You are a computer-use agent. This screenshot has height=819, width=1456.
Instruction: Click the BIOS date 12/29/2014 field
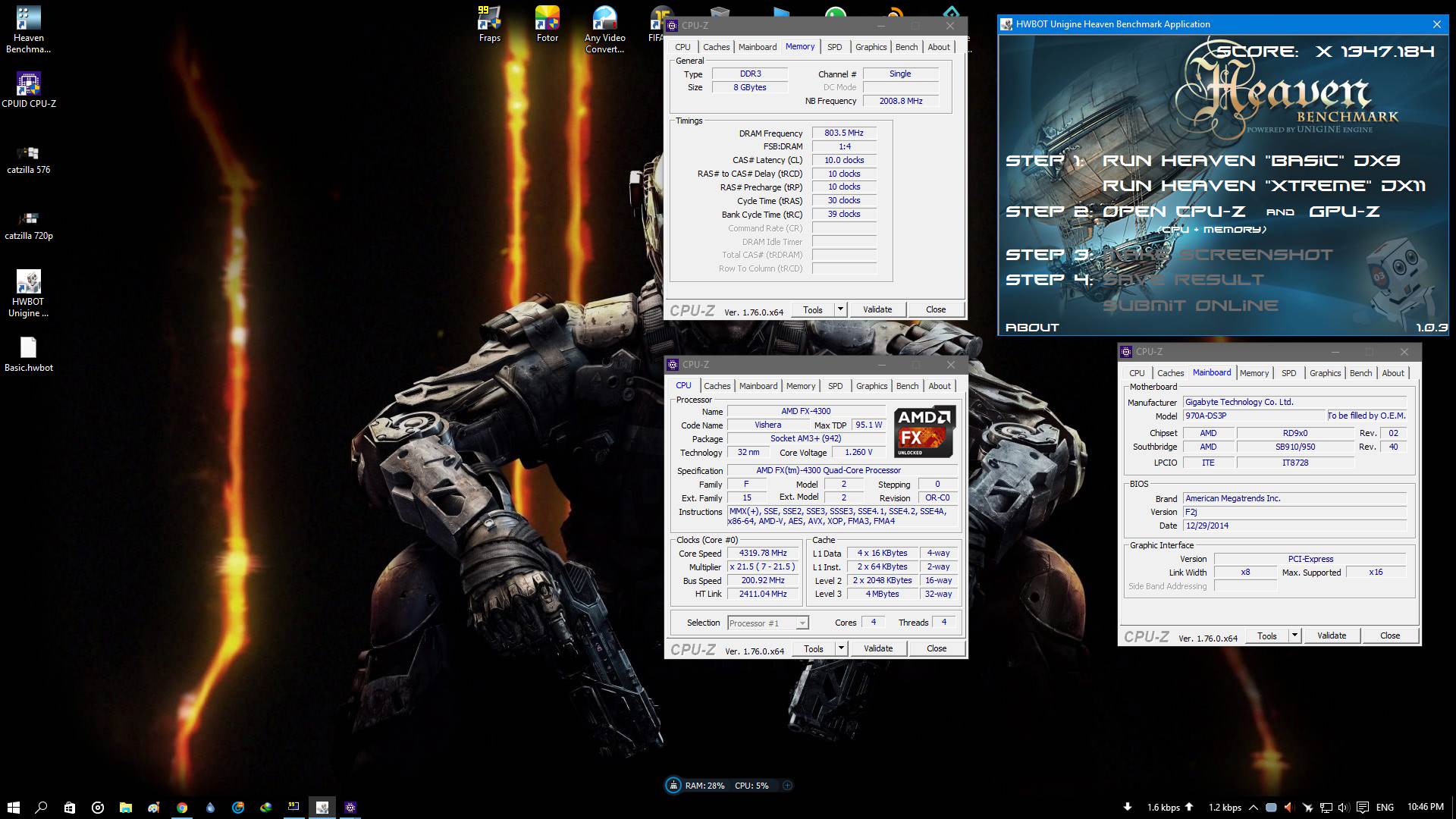[1294, 526]
